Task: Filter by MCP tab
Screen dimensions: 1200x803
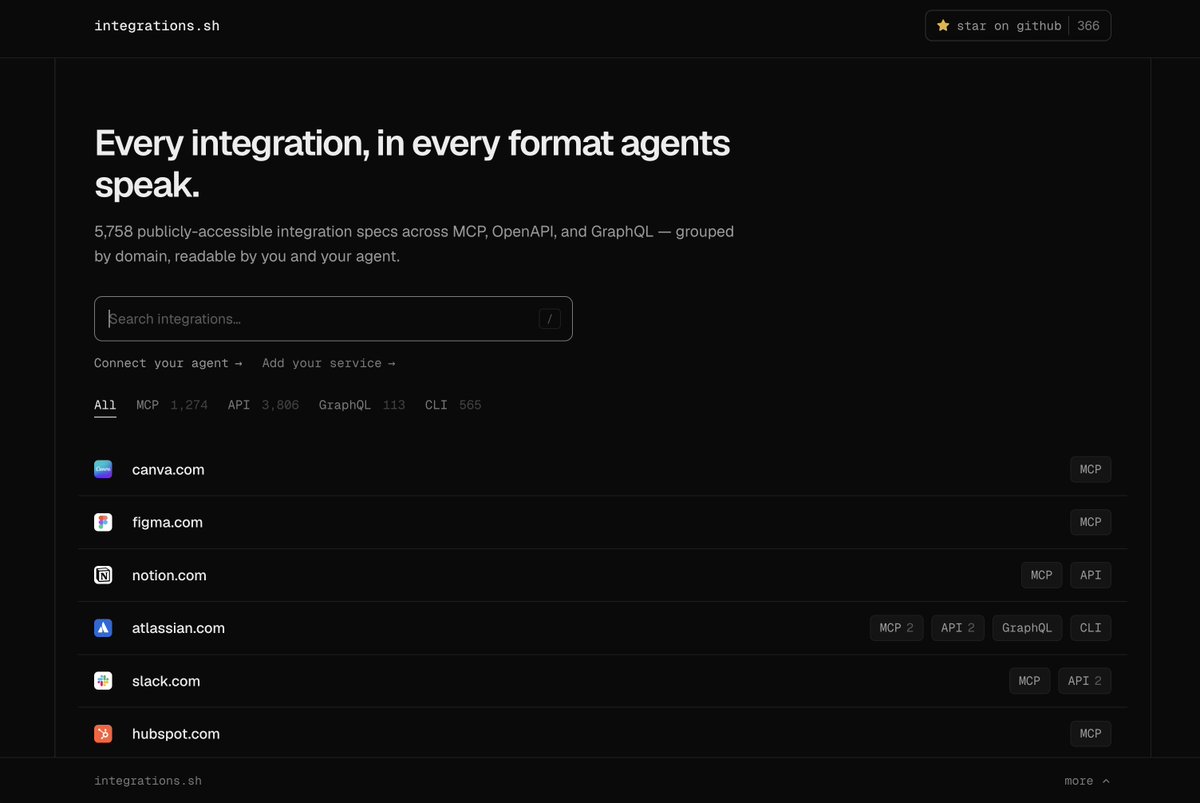Action: click(x=172, y=405)
